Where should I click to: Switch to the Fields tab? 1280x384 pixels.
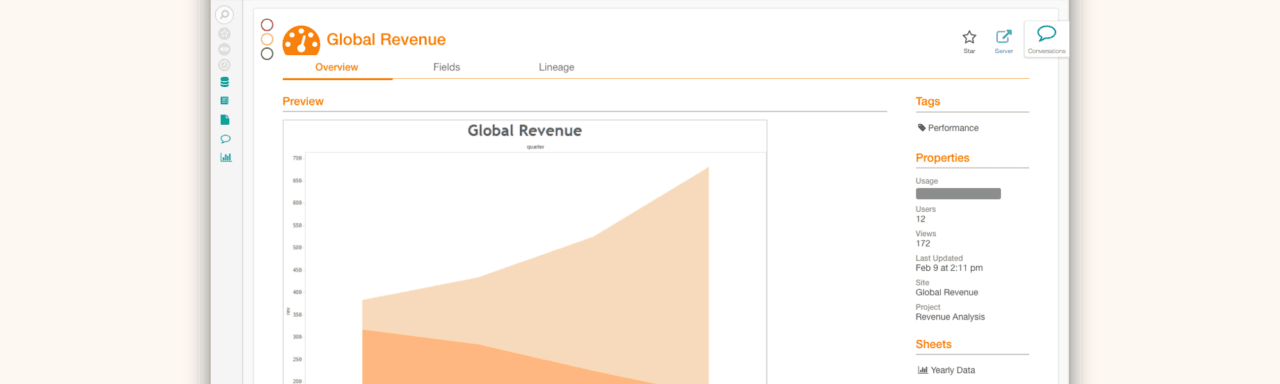(x=447, y=67)
